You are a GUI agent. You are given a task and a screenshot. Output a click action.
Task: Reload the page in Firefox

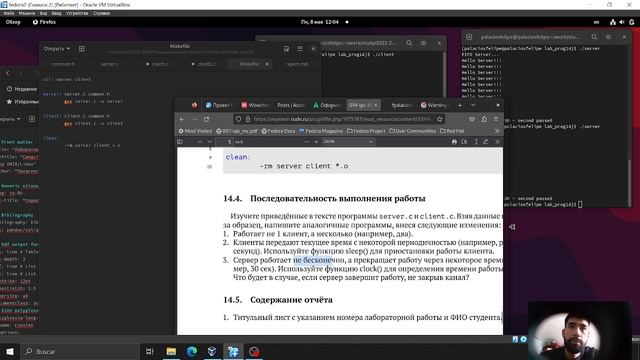click(207, 119)
